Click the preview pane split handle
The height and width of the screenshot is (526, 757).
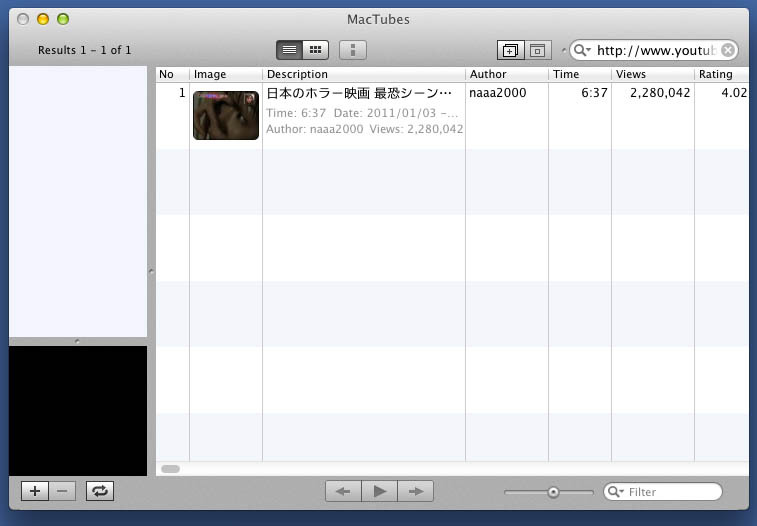coord(77,341)
